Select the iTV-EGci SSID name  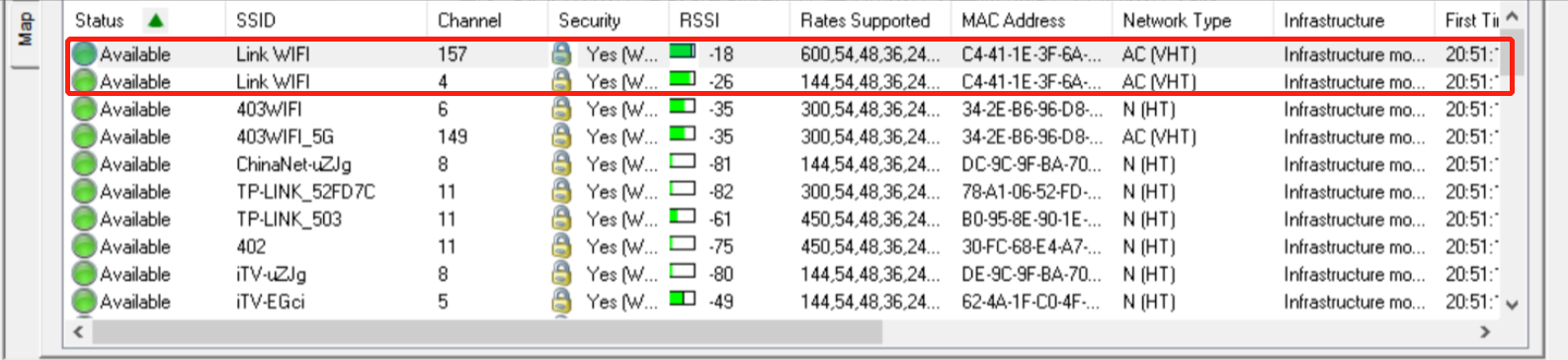270,302
